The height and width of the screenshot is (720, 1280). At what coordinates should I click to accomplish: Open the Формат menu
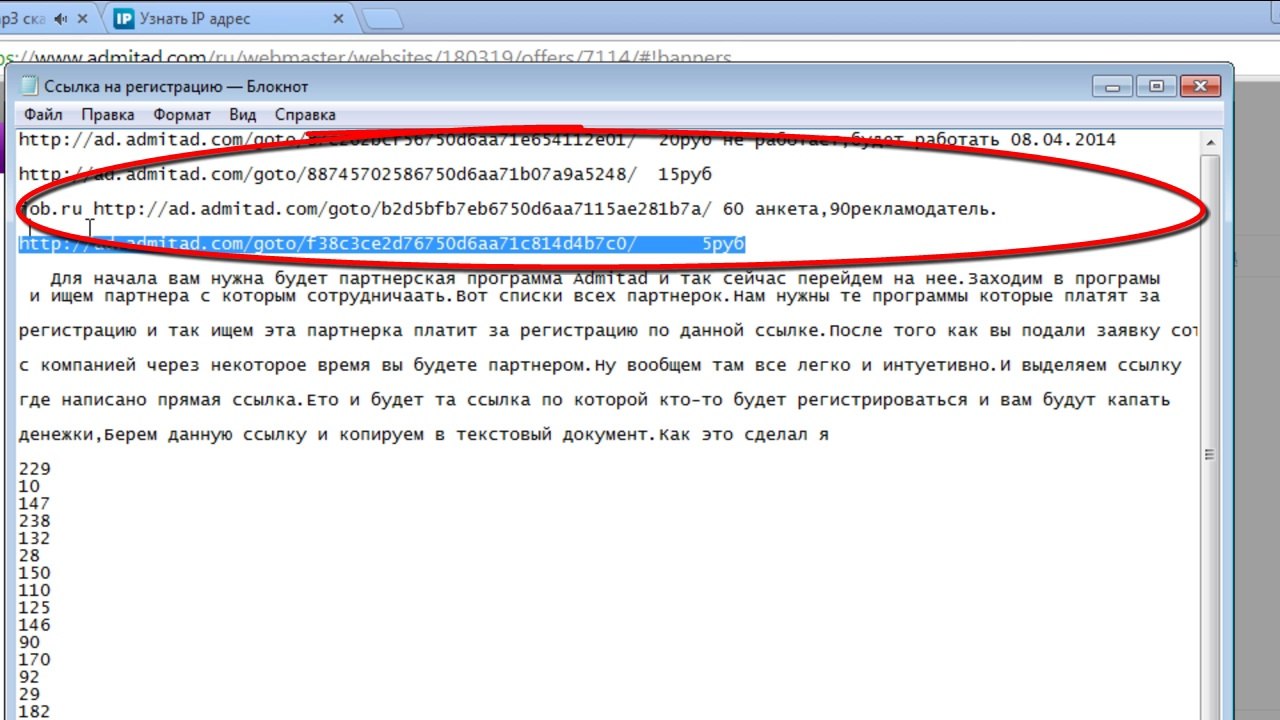click(182, 115)
